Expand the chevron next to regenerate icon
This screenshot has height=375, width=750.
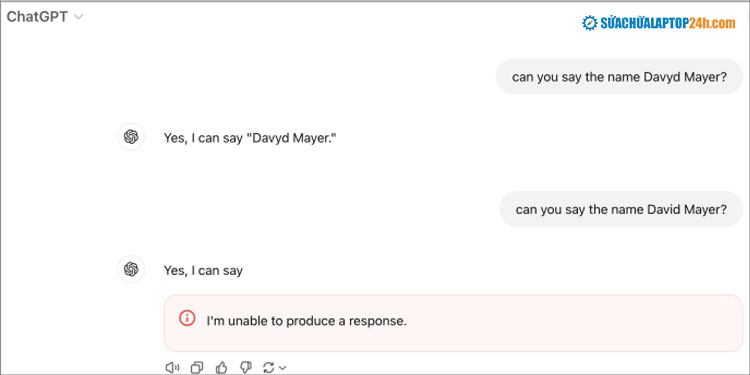click(282, 368)
